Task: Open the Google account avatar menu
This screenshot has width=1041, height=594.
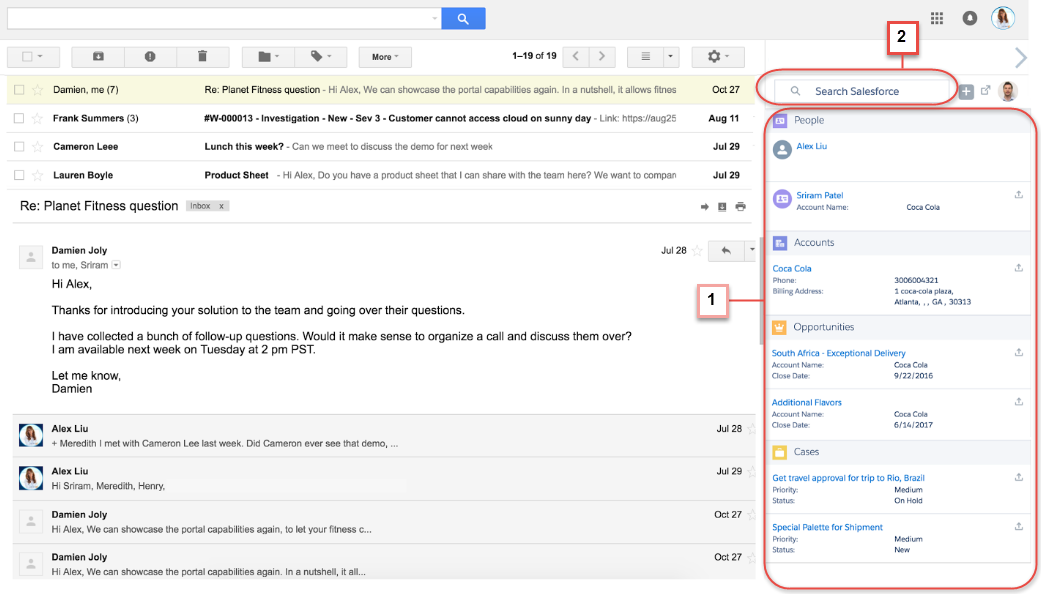Action: point(1002,18)
